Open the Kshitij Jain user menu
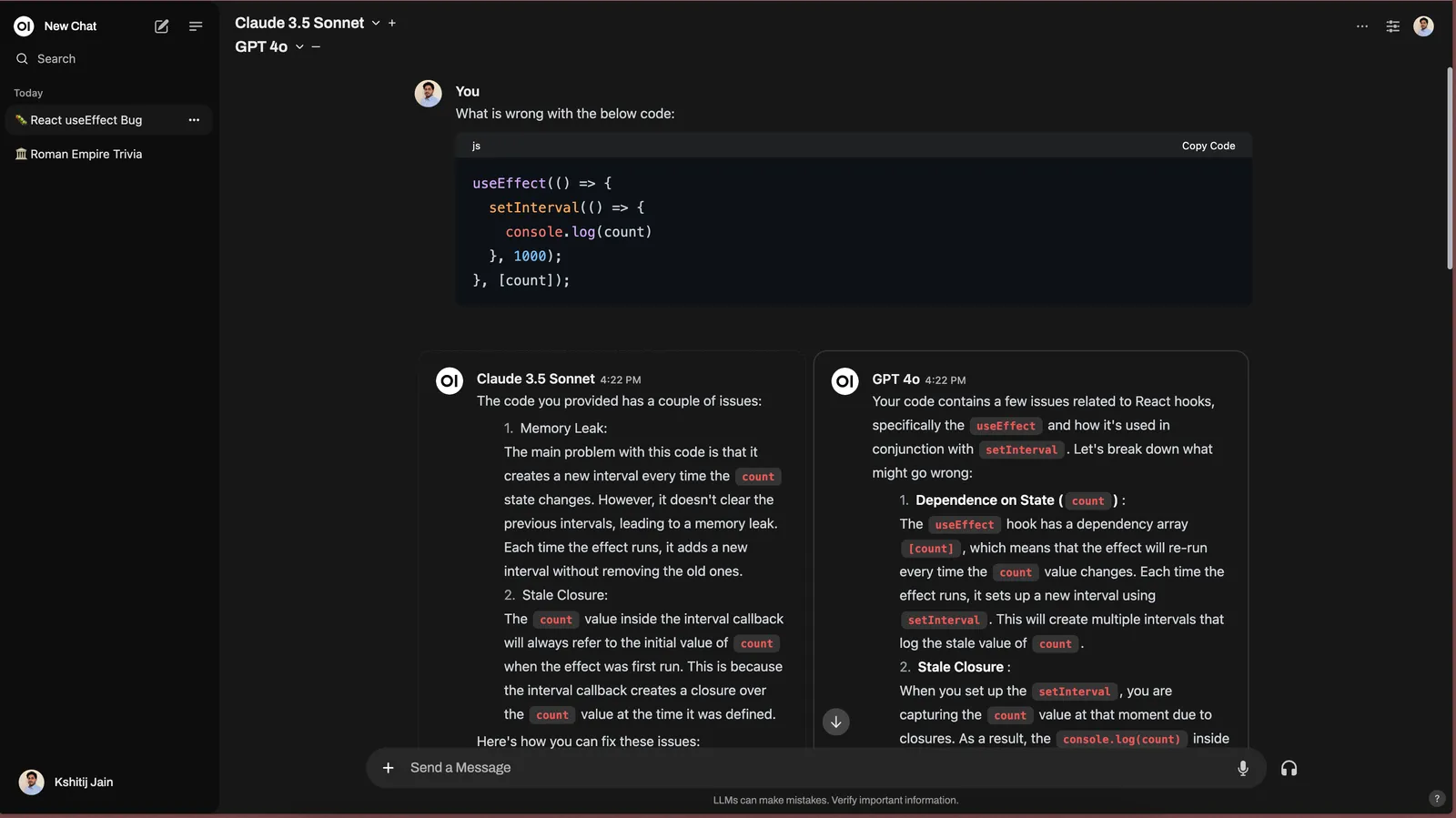 [67, 782]
